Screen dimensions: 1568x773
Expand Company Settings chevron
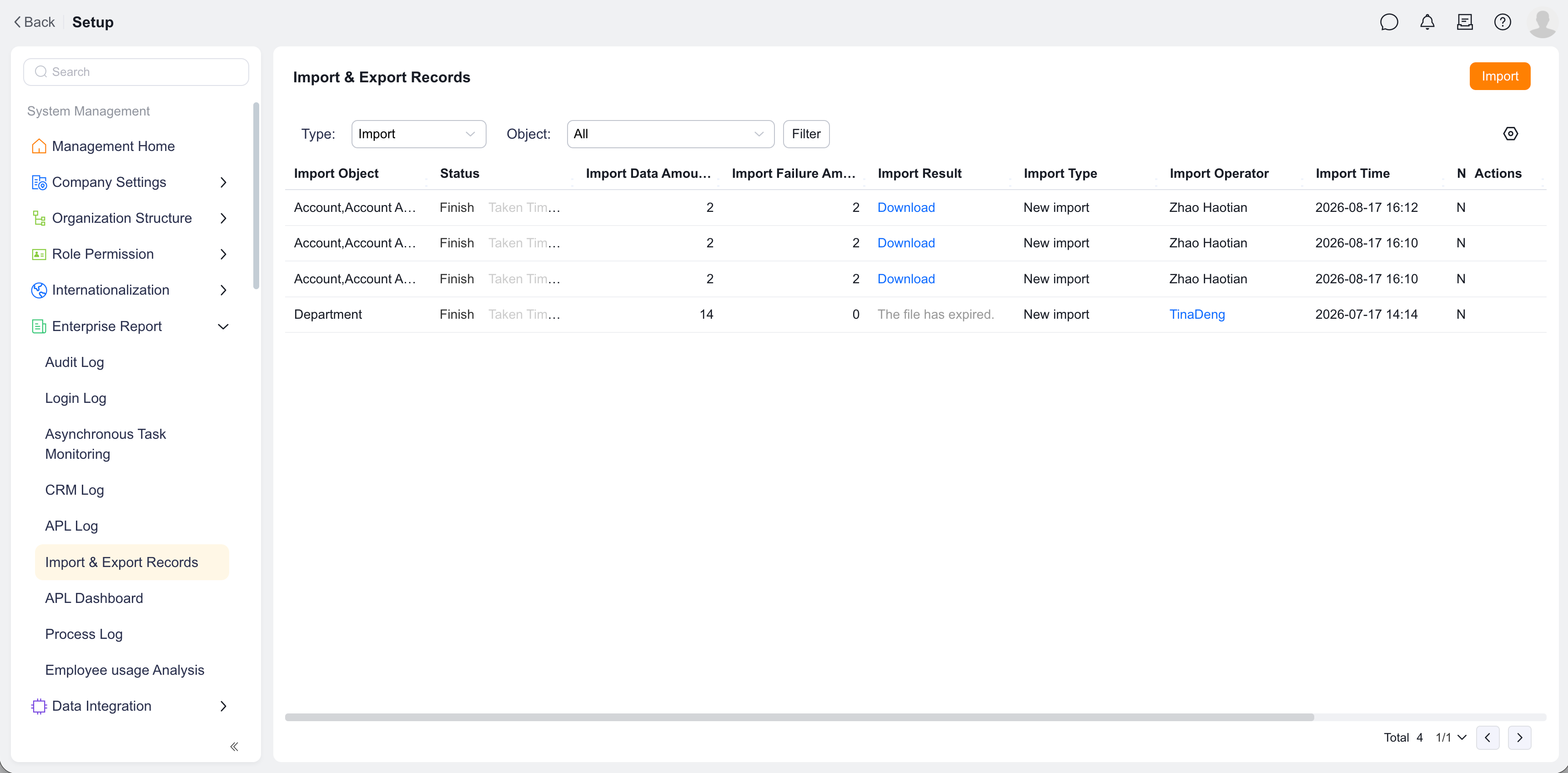click(x=223, y=182)
